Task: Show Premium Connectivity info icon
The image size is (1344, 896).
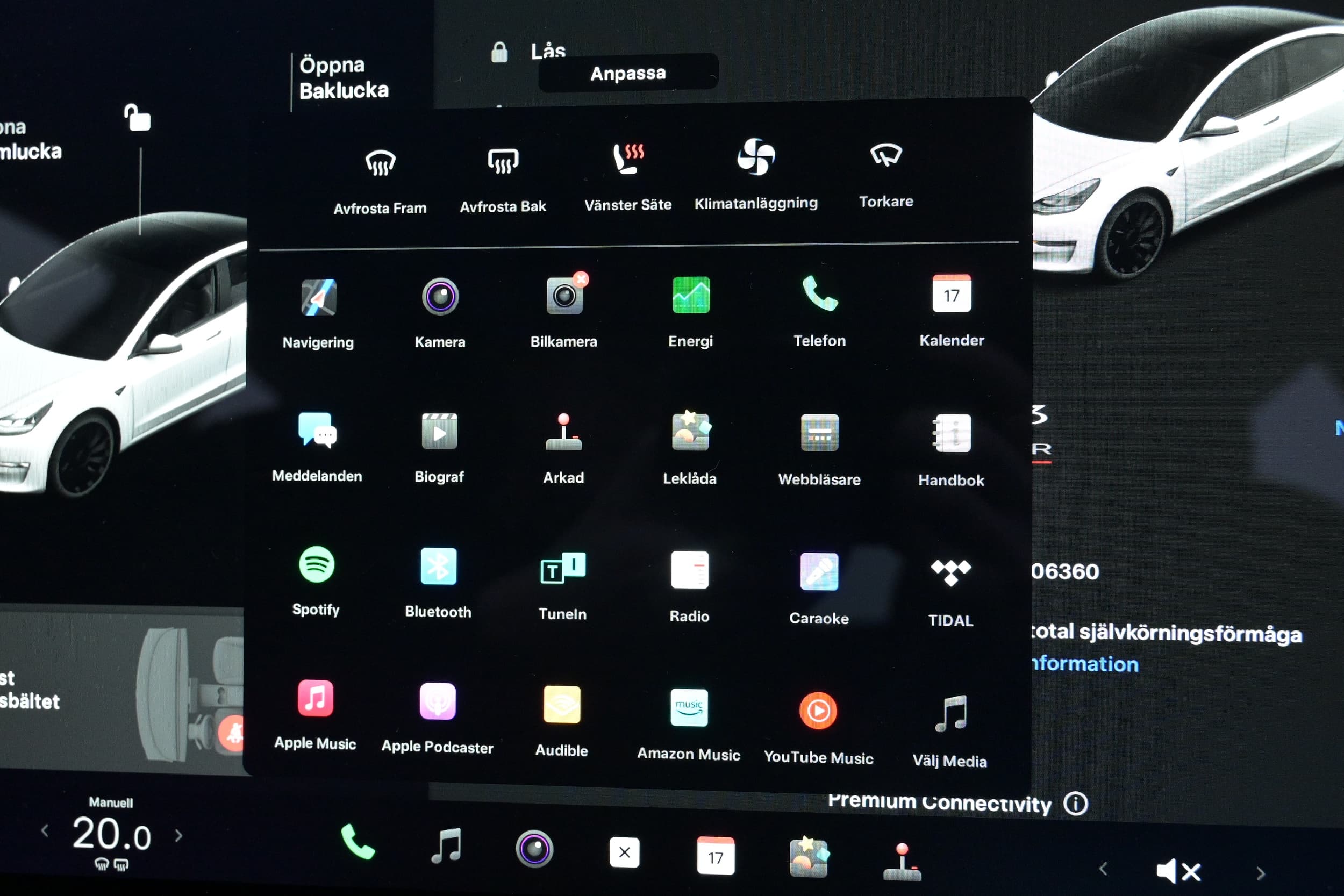Action: click(1076, 804)
